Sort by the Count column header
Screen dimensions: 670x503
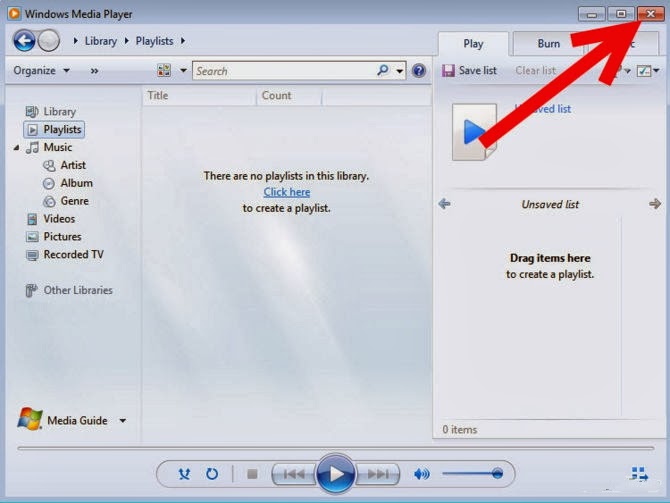point(290,96)
